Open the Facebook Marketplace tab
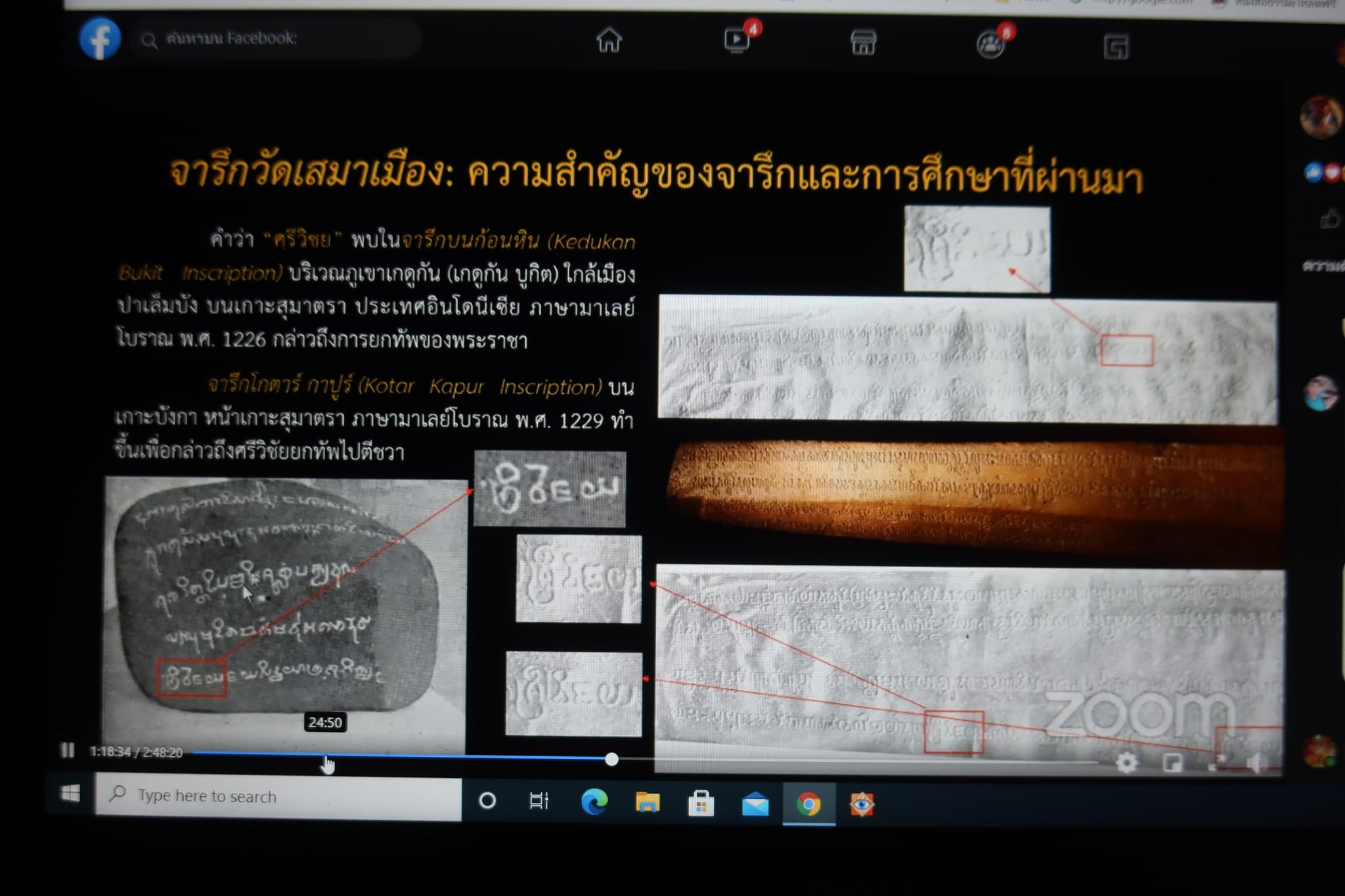 (x=863, y=43)
